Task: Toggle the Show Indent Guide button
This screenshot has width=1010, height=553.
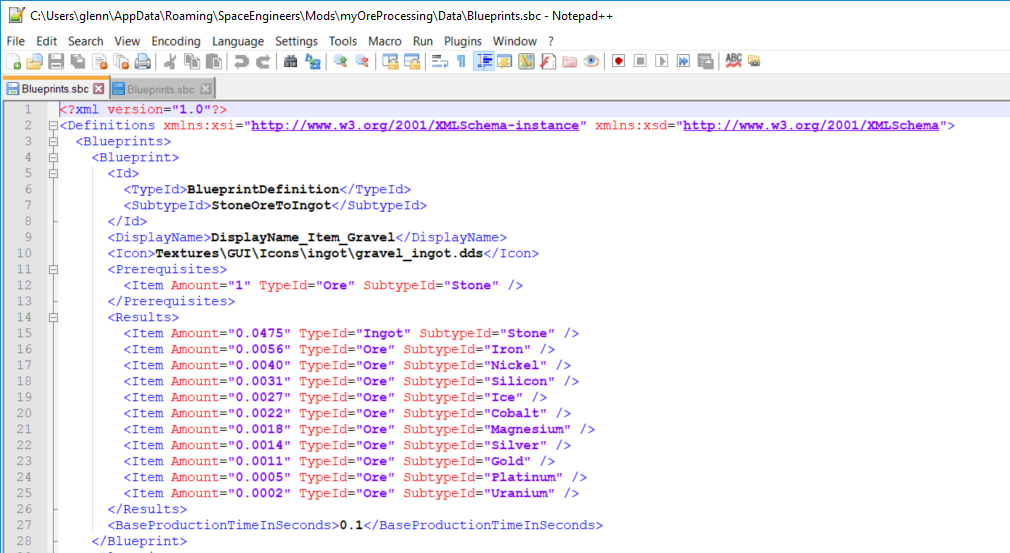Action: click(x=483, y=62)
